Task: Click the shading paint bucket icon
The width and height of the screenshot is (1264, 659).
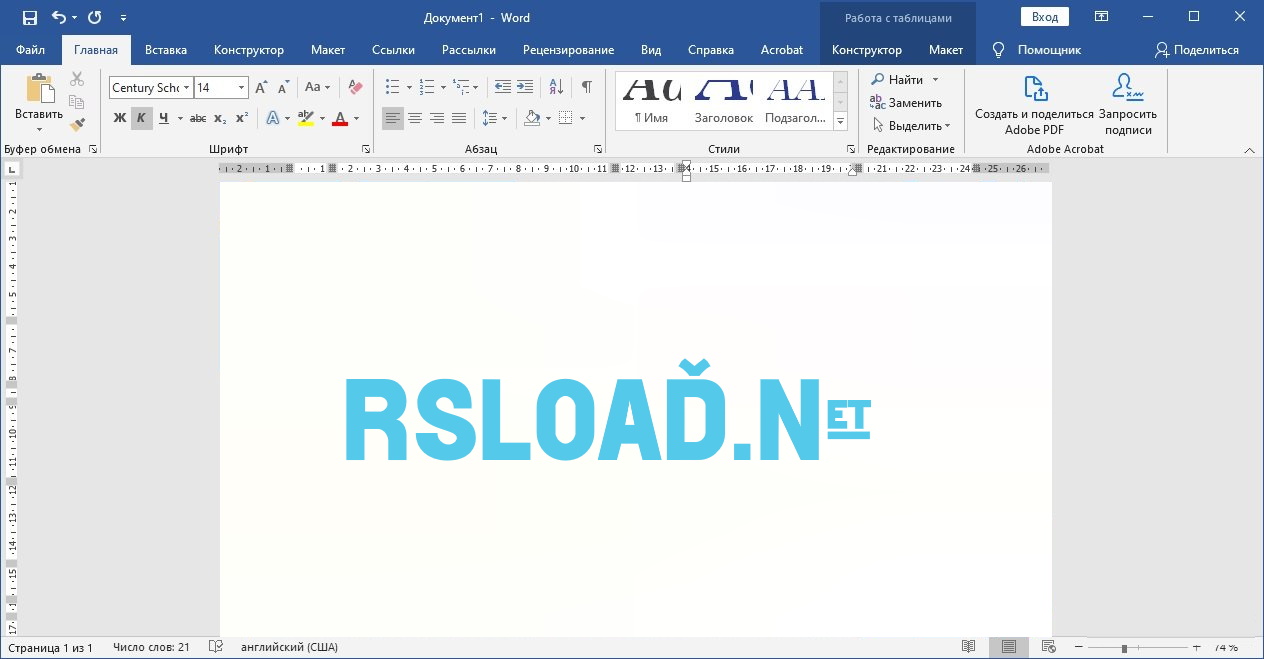Action: [533, 118]
